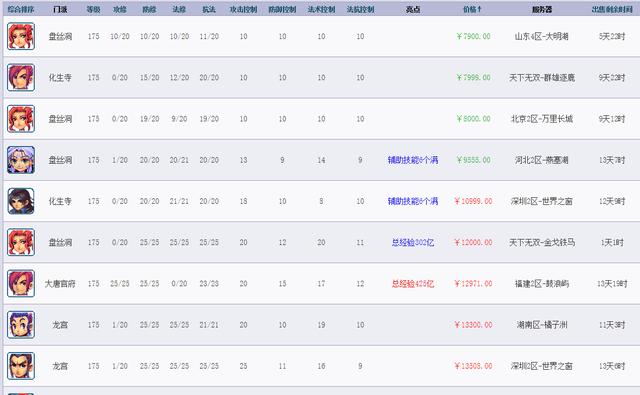Open avatar of 化生寺 listing priced ¥7998.00

tap(21, 78)
